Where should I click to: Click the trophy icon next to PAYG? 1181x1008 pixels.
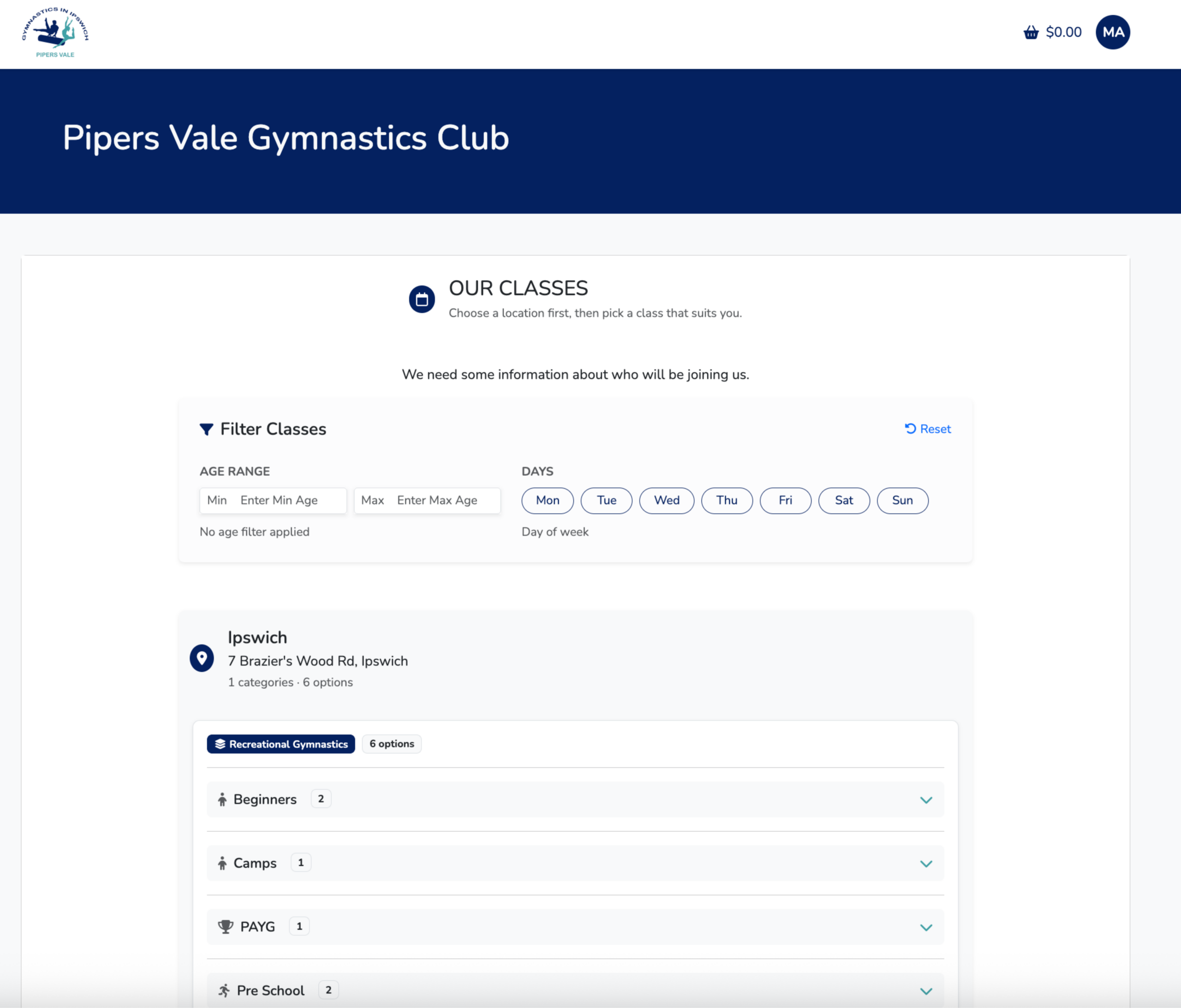coord(226,926)
